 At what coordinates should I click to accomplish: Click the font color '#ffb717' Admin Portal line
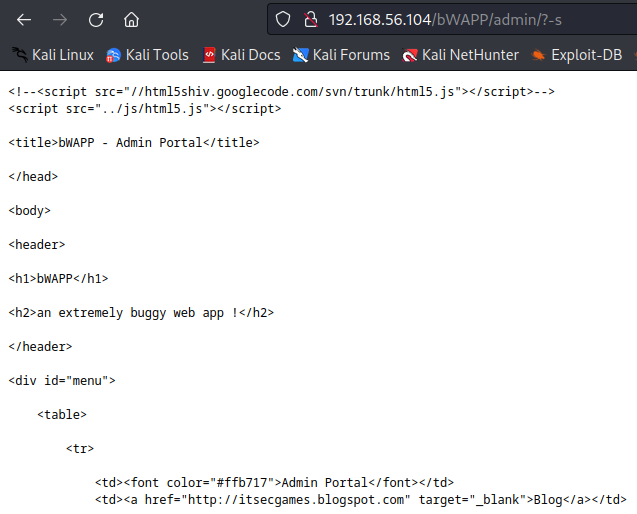[x=274, y=483]
